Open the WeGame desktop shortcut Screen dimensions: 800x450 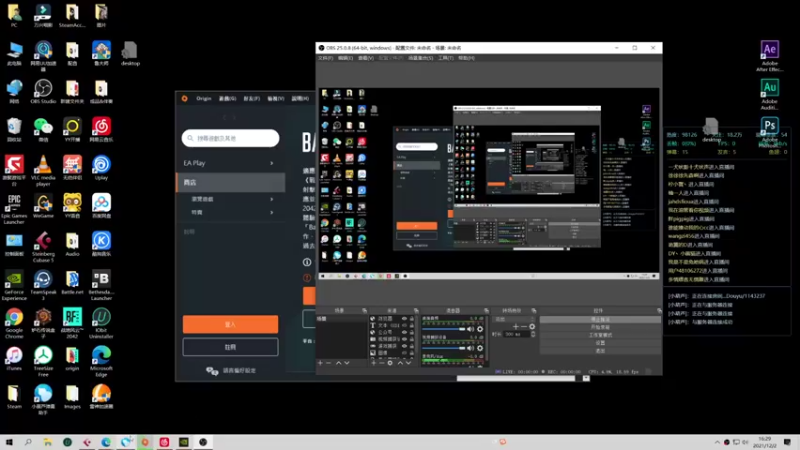coord(43,206)
